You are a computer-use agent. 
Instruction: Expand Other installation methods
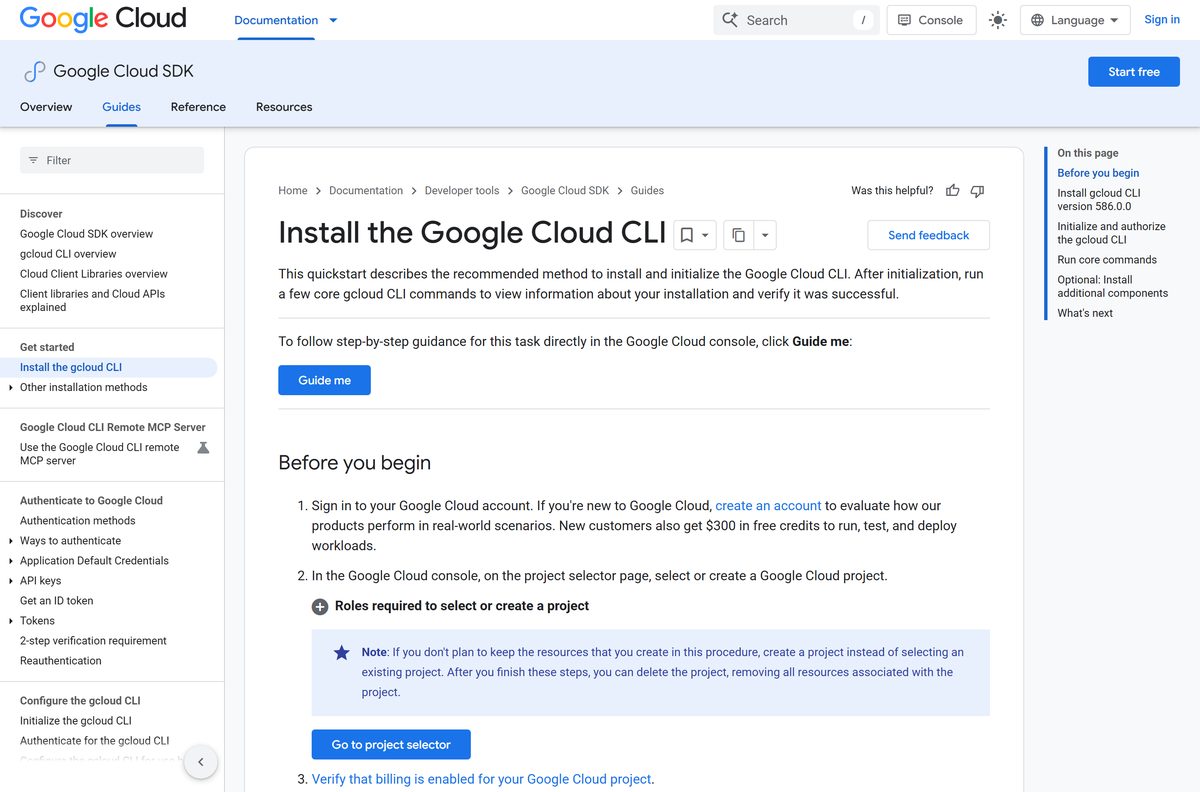11,387
